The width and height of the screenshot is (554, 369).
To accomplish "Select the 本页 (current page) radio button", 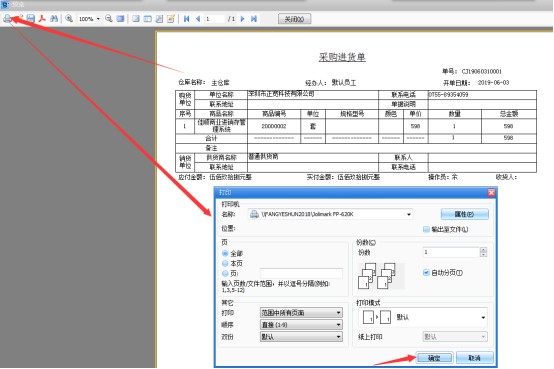I will pyautogui.click(x=225, y=263).
